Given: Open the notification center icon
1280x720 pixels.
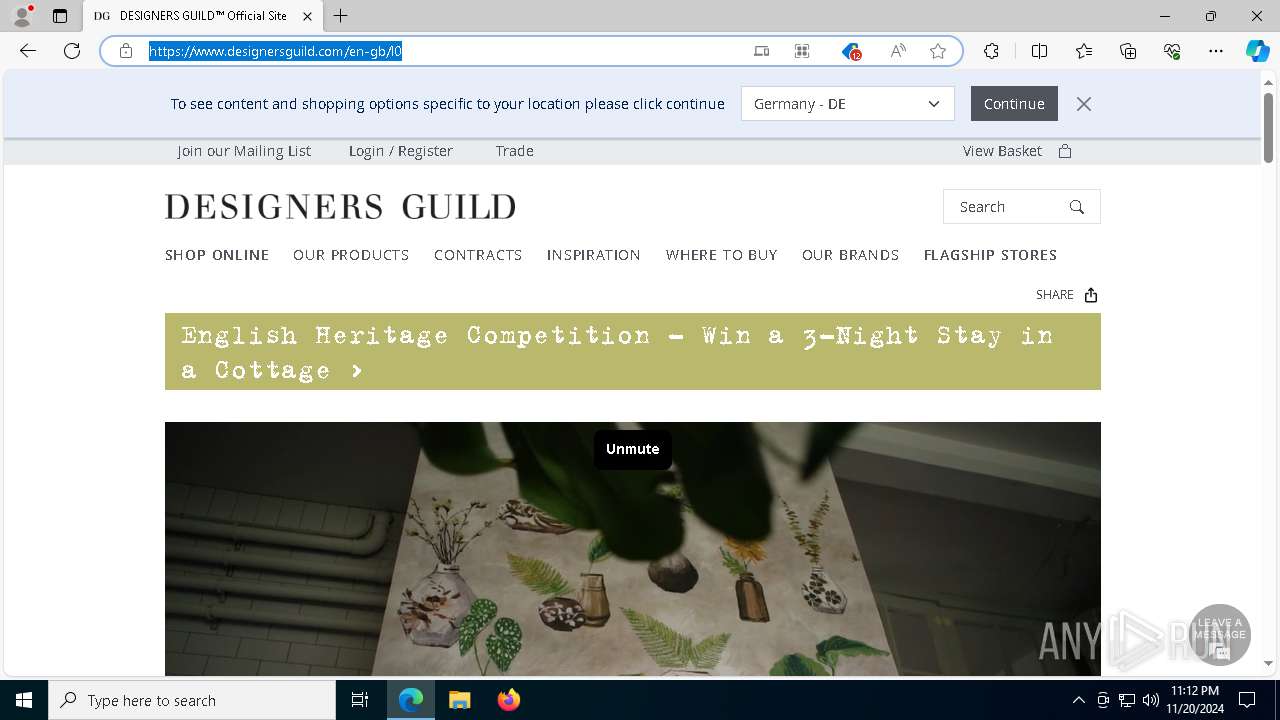Looking at the screenshot, I should [x=1247, y=700].
